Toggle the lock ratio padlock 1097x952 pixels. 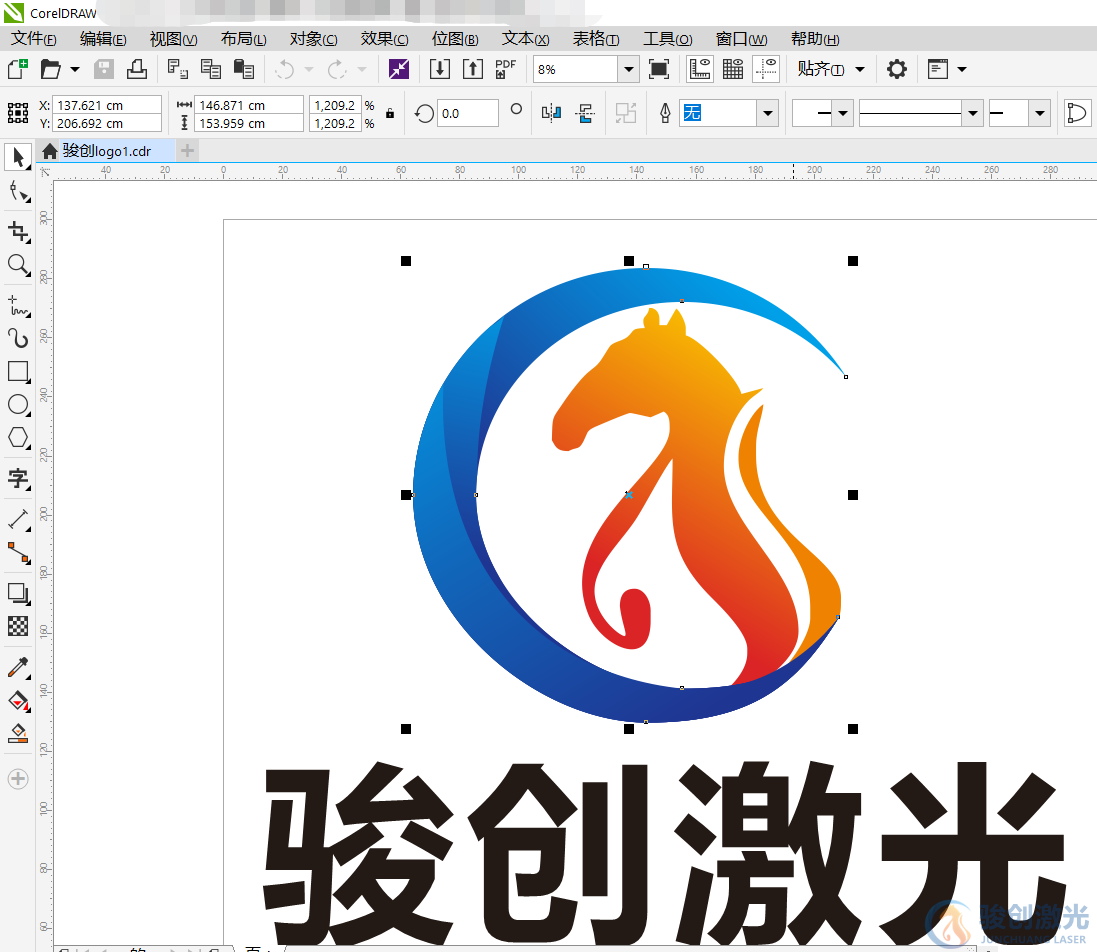[x=390, y=113]
